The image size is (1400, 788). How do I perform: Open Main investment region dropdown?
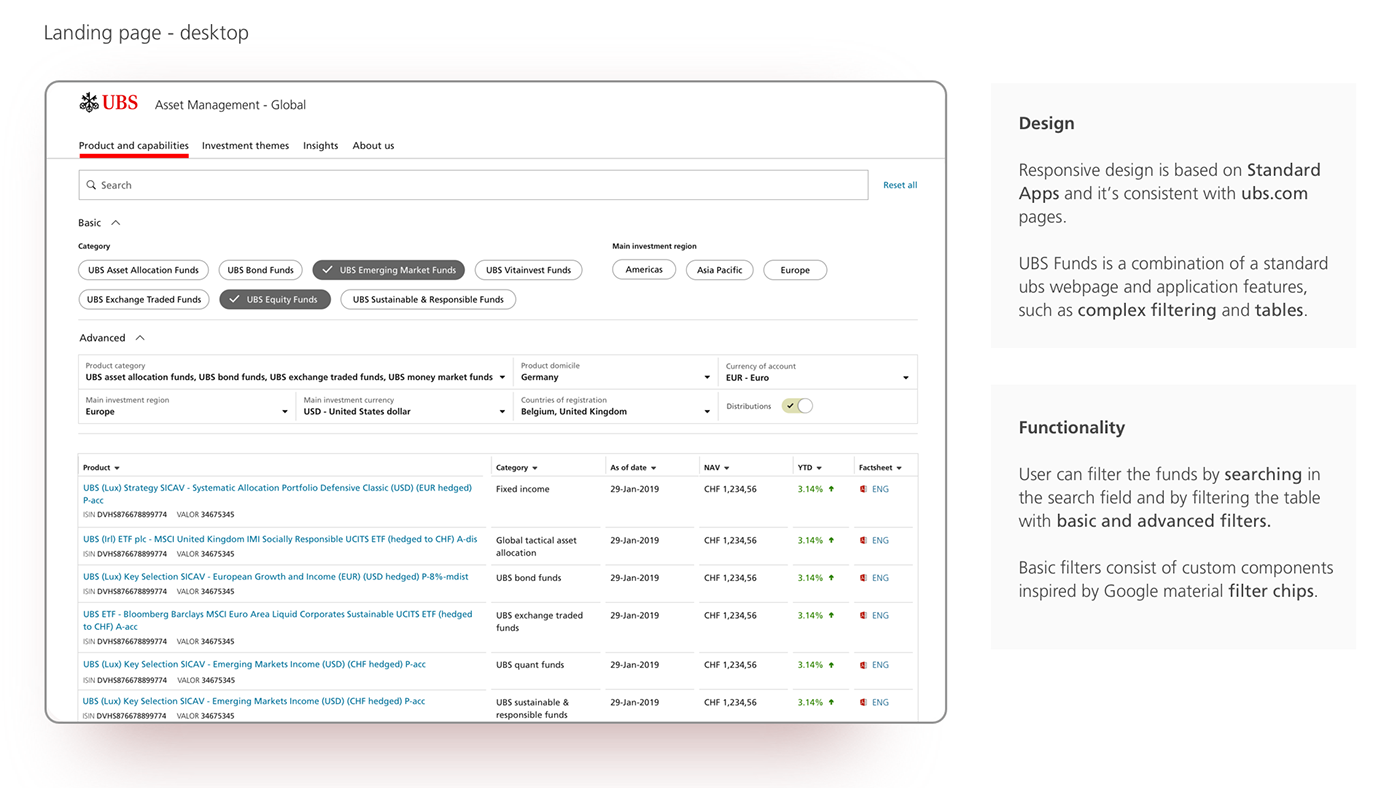pyautogui.click(x=187, y=406)
